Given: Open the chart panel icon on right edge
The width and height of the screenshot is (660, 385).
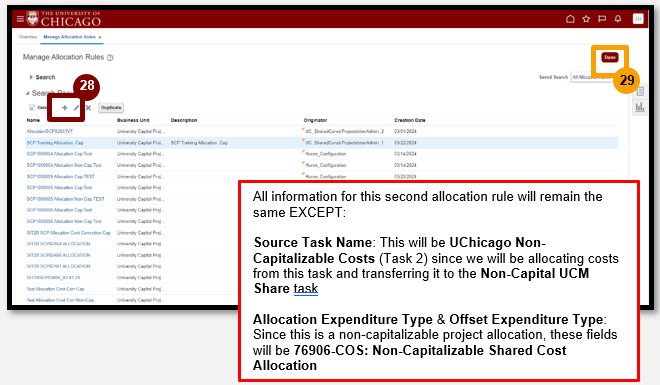Looking at the screenshot, I should tap(640, 107).
